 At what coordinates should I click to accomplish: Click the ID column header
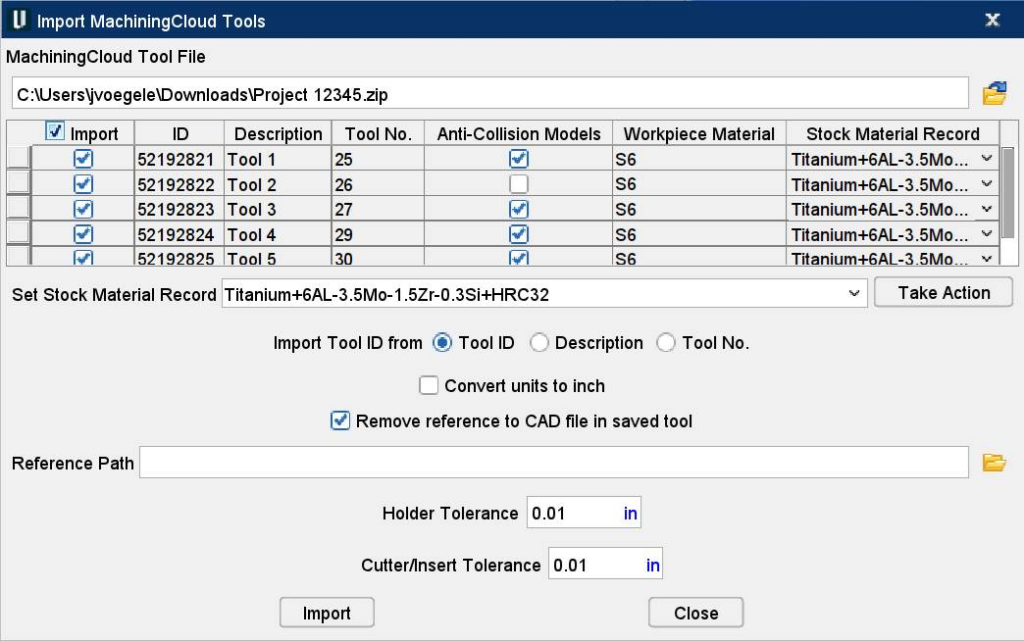point(180,134)
